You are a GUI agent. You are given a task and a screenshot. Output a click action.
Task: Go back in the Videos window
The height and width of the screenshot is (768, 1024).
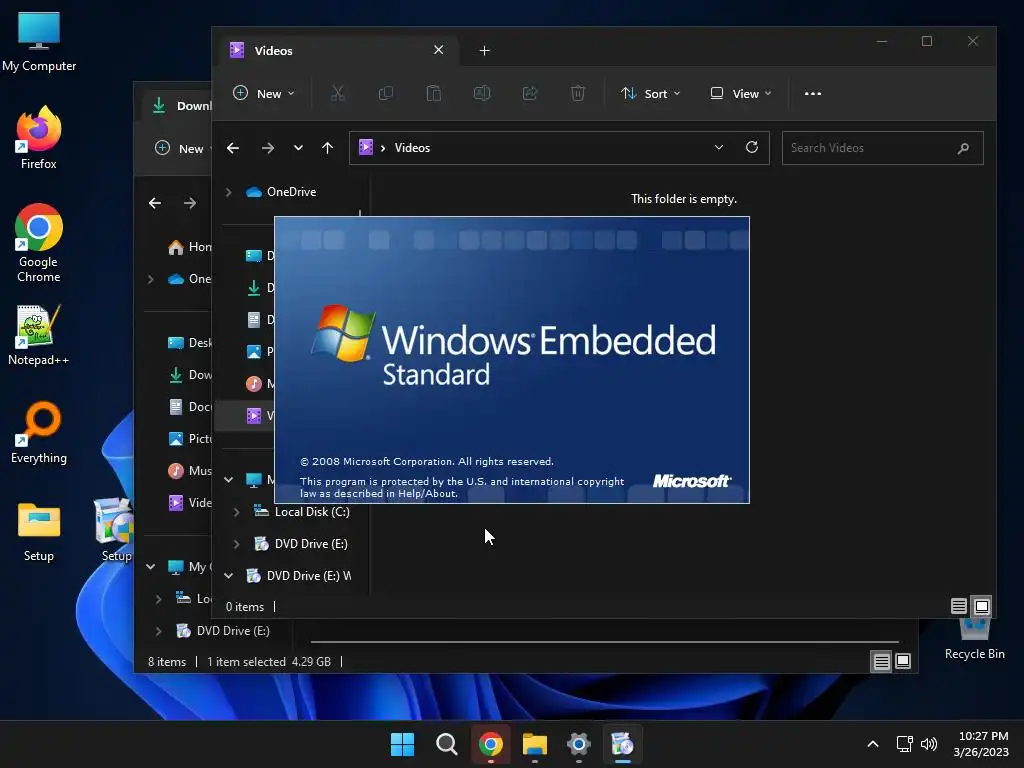click(x=232, y=148)
